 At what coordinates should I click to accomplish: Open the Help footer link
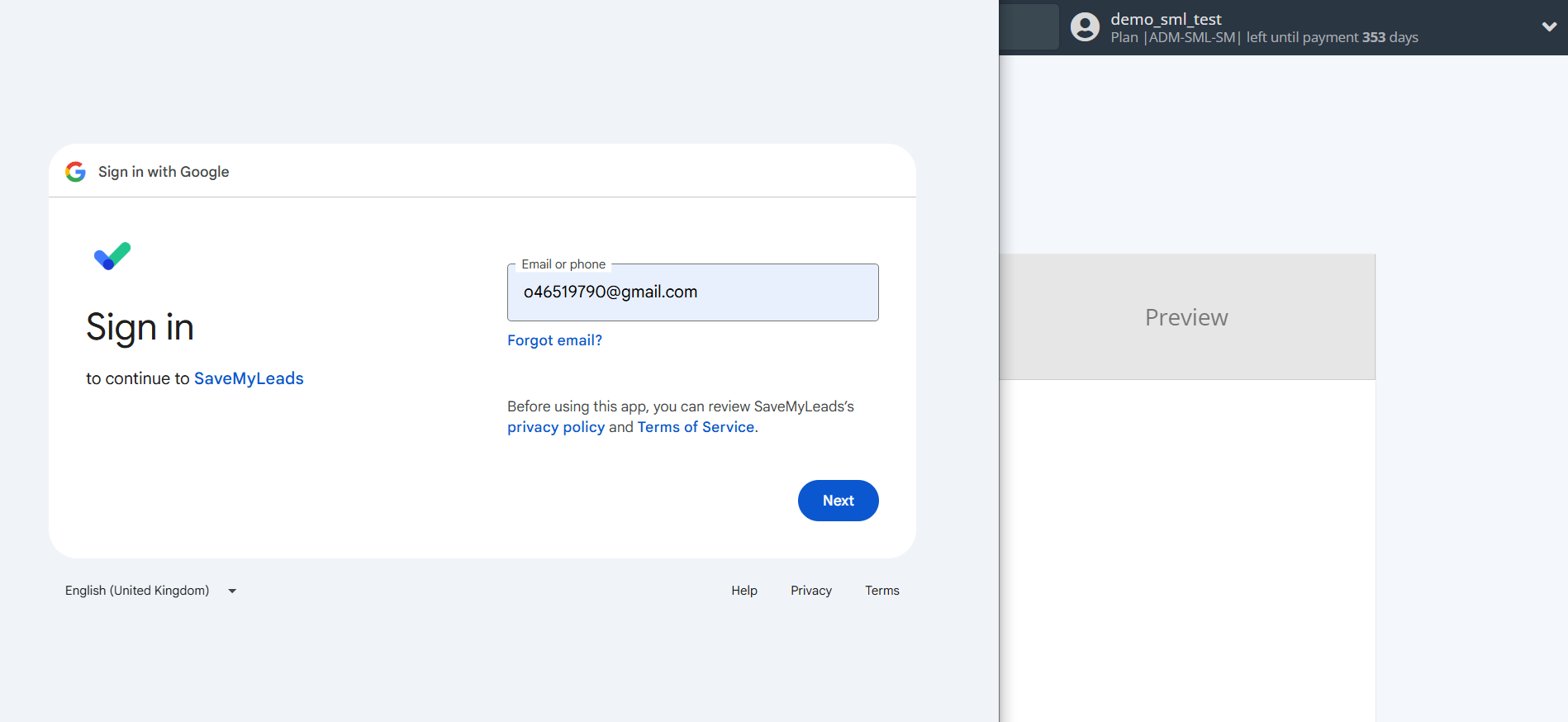[x=744, y=591]
